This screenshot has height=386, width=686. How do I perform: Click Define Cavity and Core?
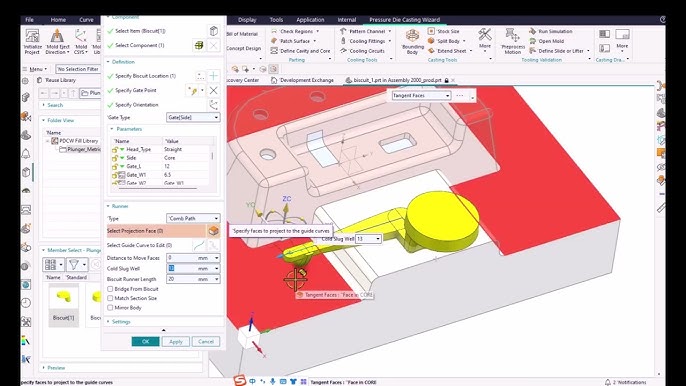(x=300, y=51)
